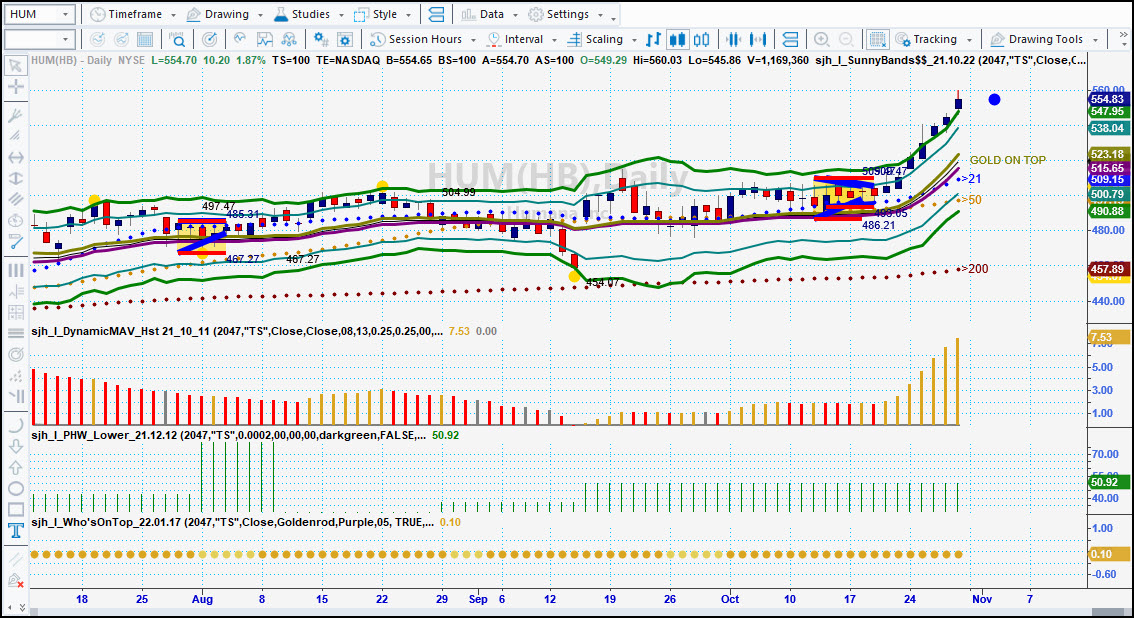Toggle the filled candlestick chart style
Viewport: 1134px width, 618px height.
click(677, 39)
